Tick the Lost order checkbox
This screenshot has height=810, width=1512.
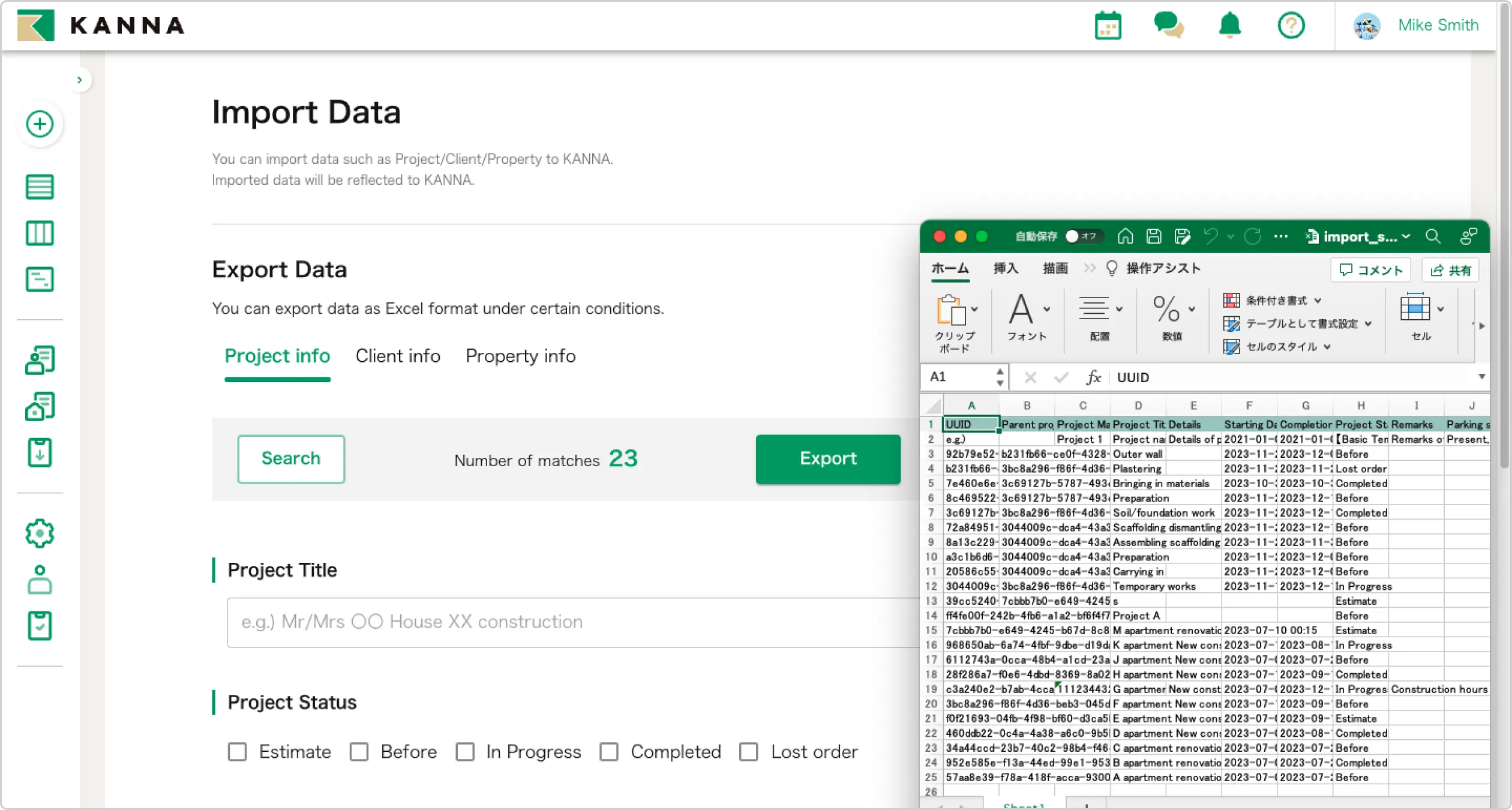749,752
